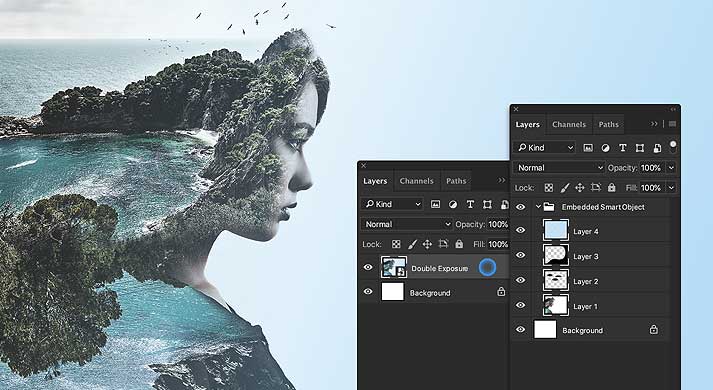Select Background layer name under Double Exposure
This screenshot has height=390, width=713.
430,293
